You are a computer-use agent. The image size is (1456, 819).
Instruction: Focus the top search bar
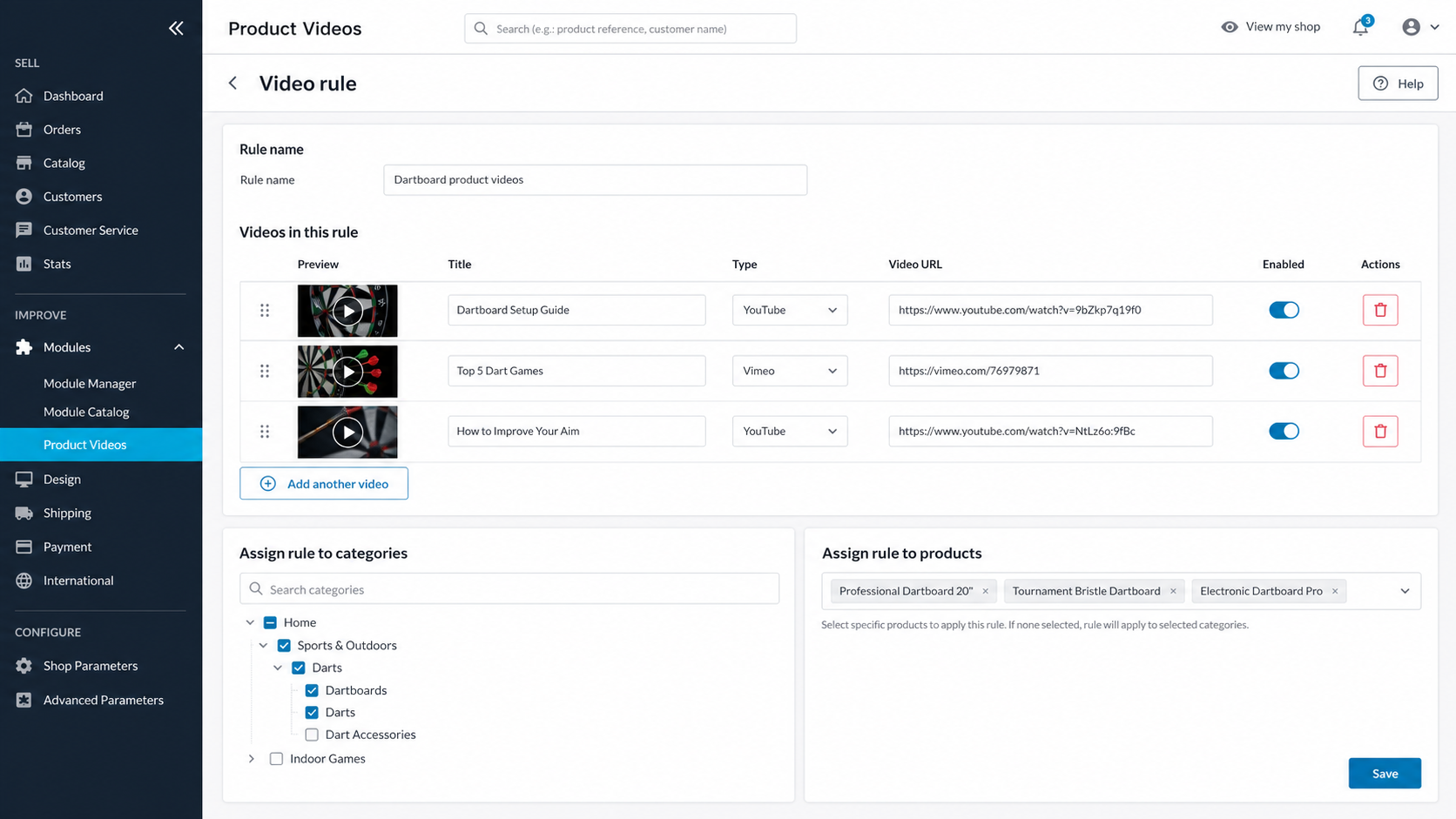[x=630, y=29]
